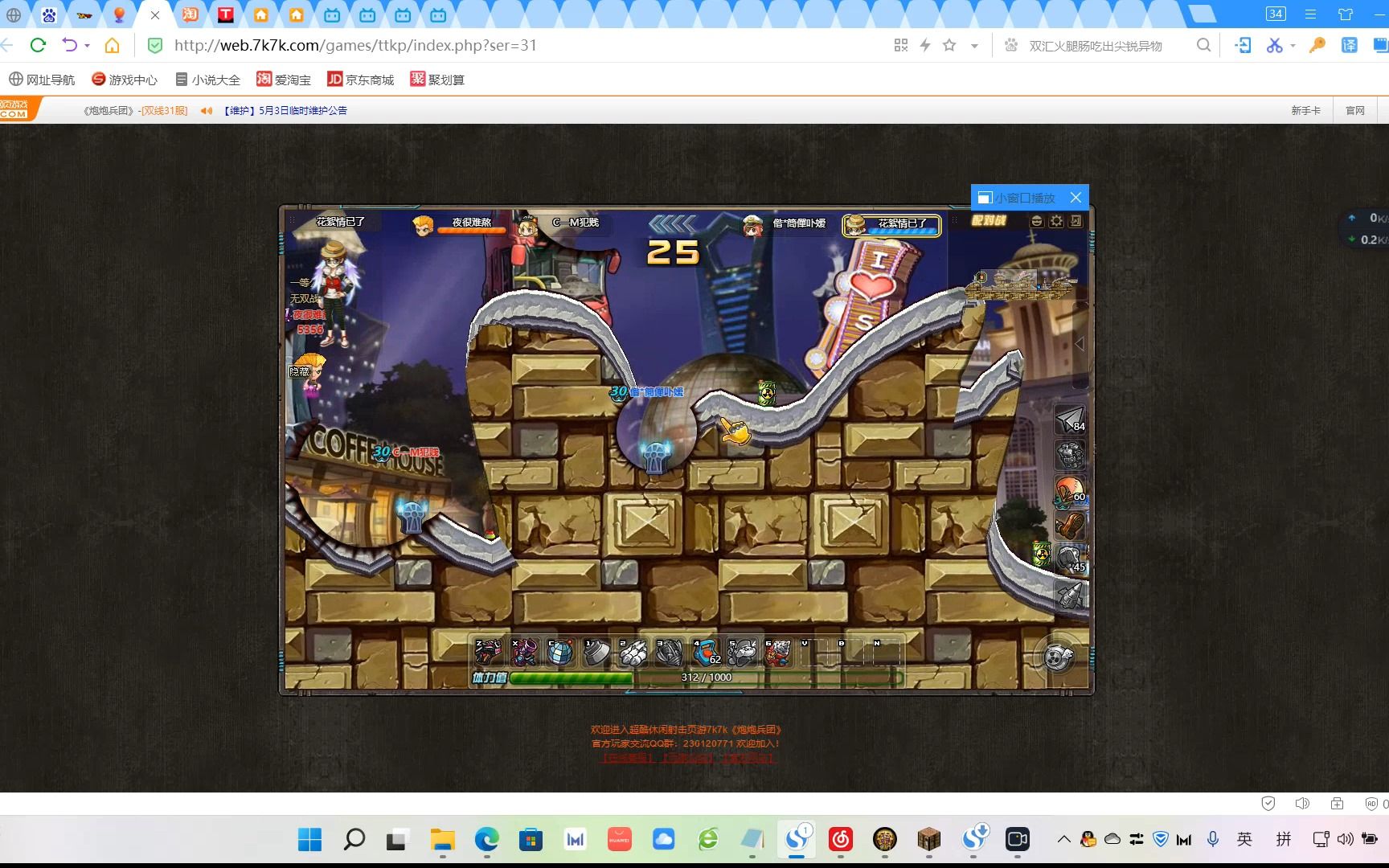Click the 隐藏 hide button on the left
The width and height of the screenshot is (1389, 868).
[x=300, y=371]
